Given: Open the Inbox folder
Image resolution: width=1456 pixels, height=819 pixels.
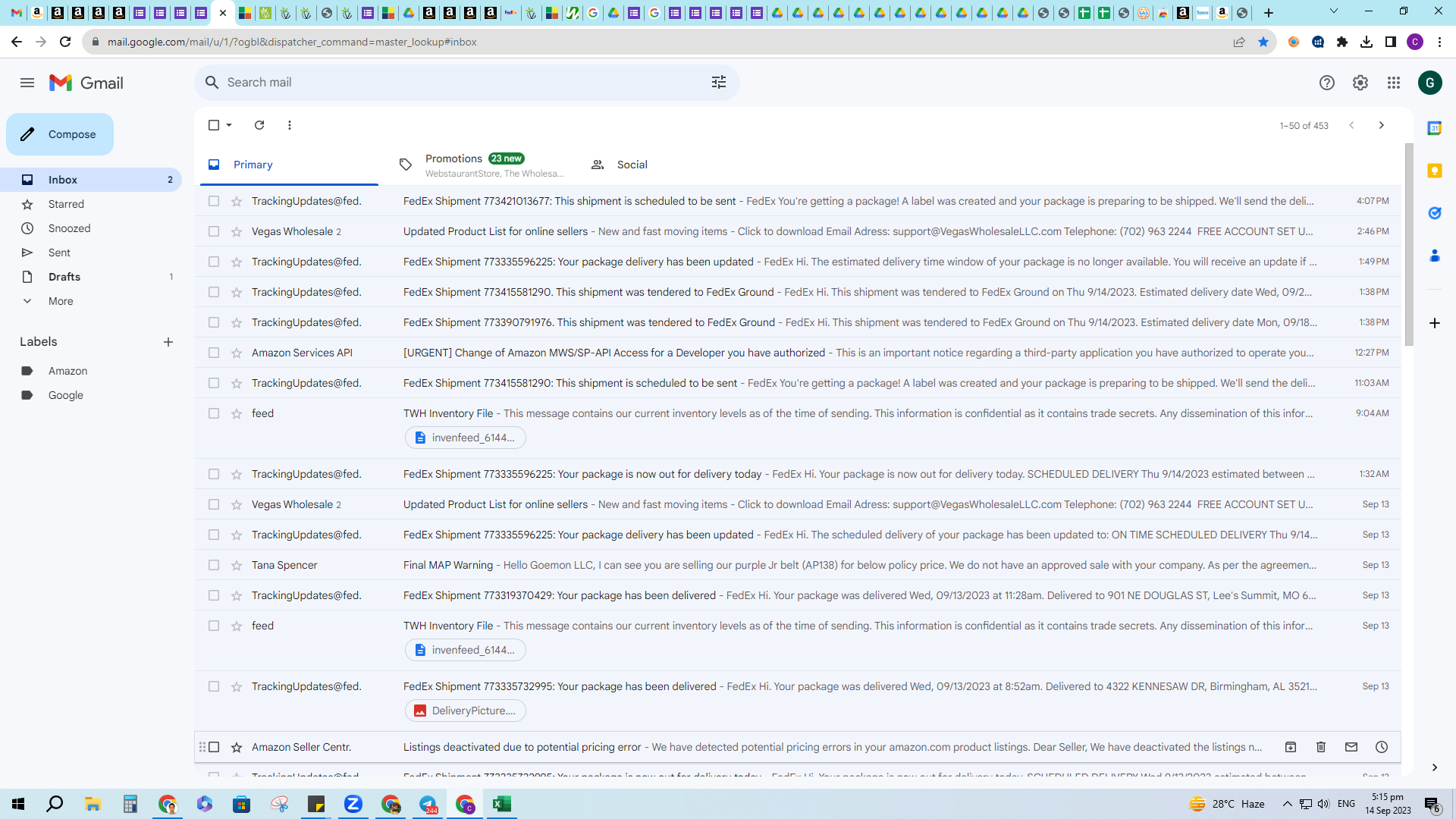Looking at the screenshot, I should coord(91,180).
